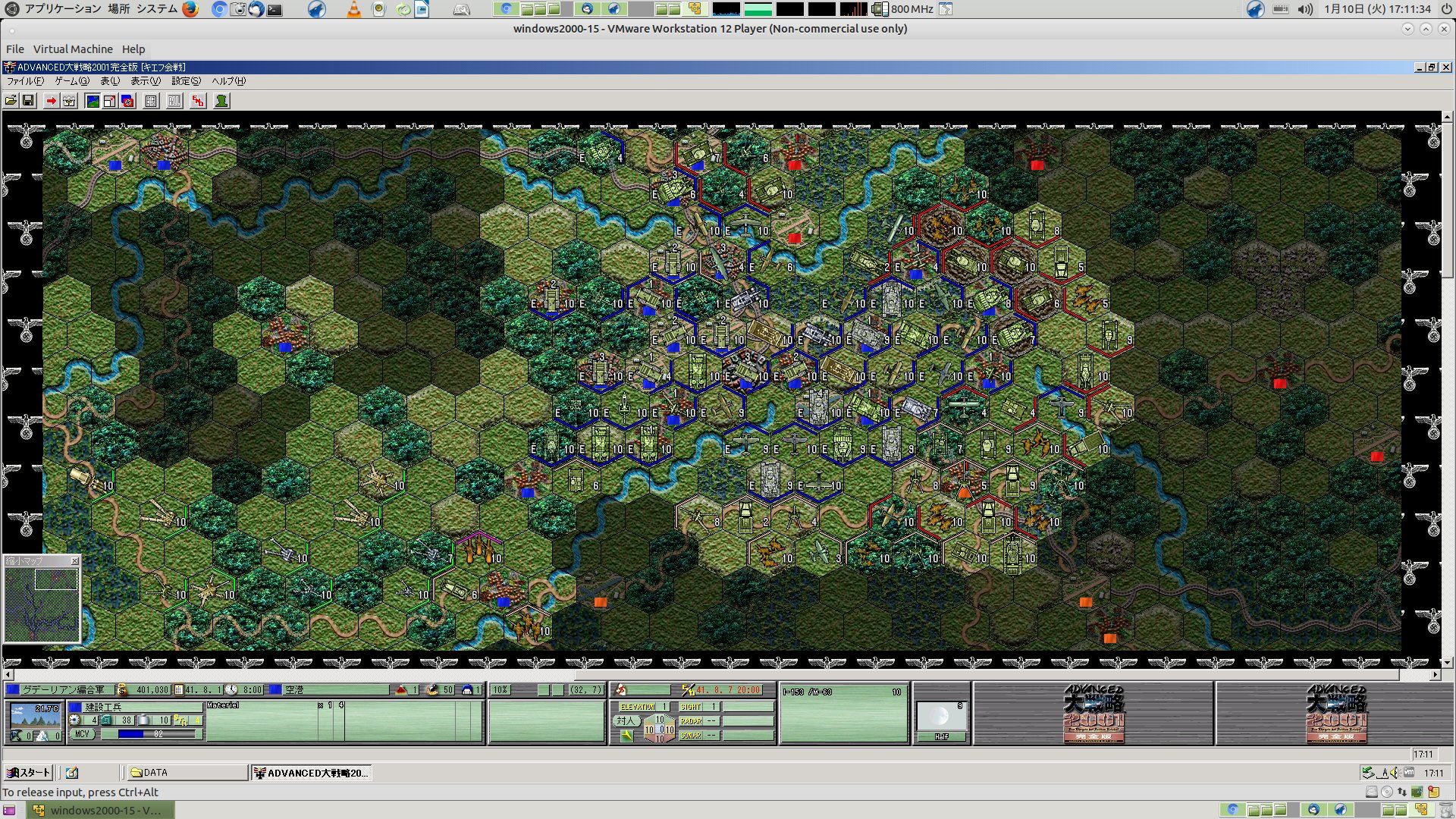
Task: Switch to the DATA taskbar window
Action: (187, 773)
